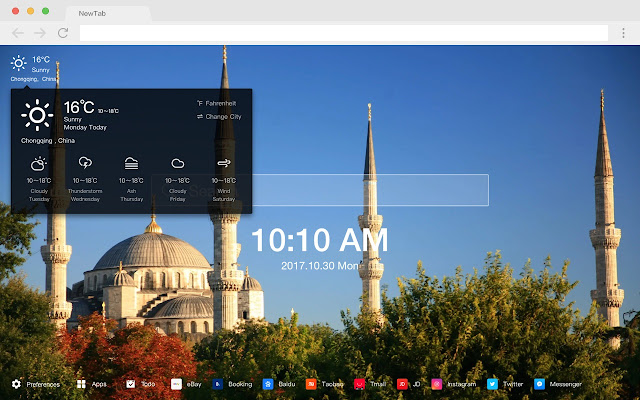
Task: Click the small sun weather icon at top
Action: (18, 63)
